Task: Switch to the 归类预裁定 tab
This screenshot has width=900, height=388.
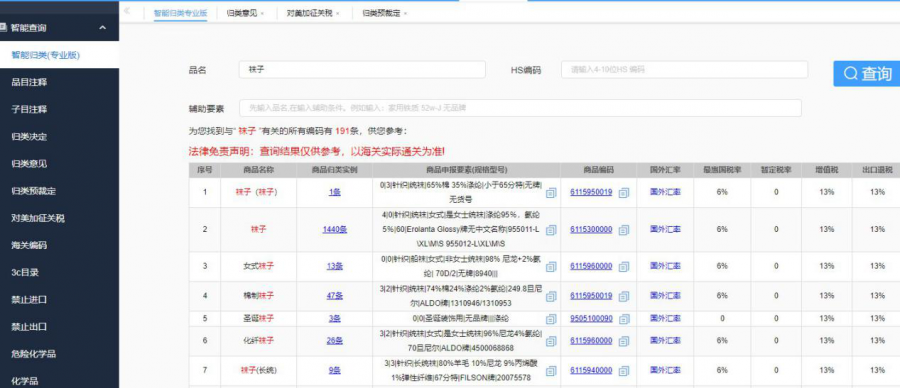Action: pos(381,13)
